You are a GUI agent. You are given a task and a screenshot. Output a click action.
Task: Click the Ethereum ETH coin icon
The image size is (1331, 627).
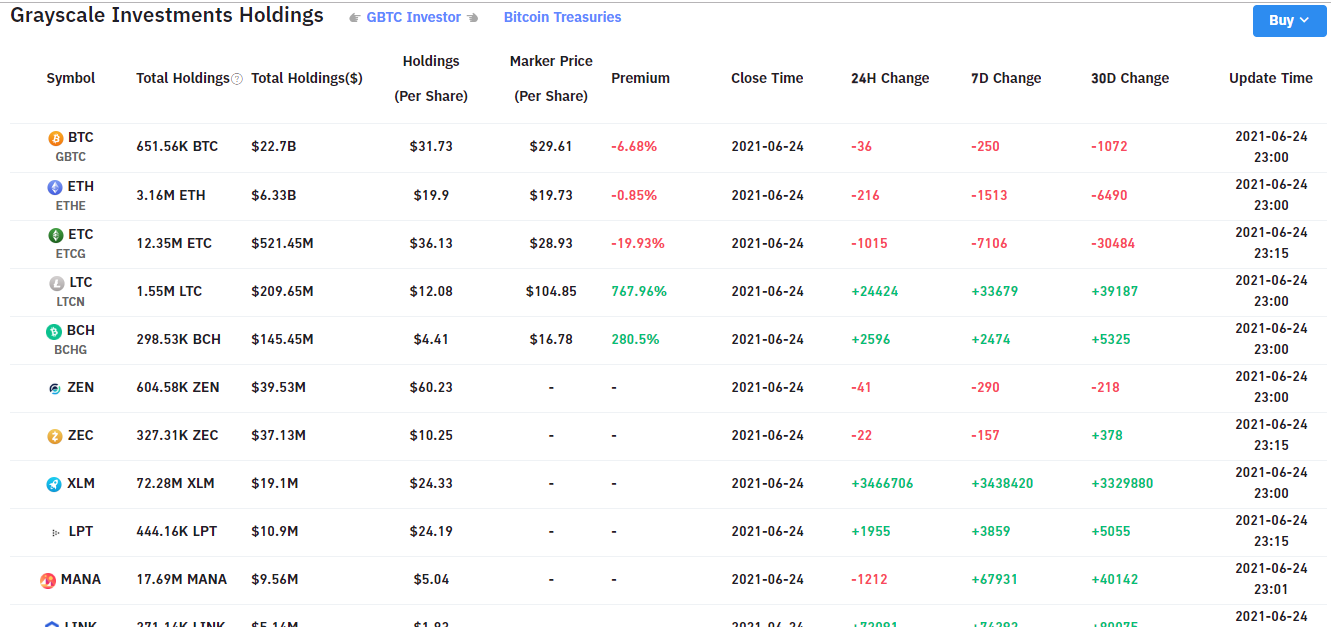(56, 187)
